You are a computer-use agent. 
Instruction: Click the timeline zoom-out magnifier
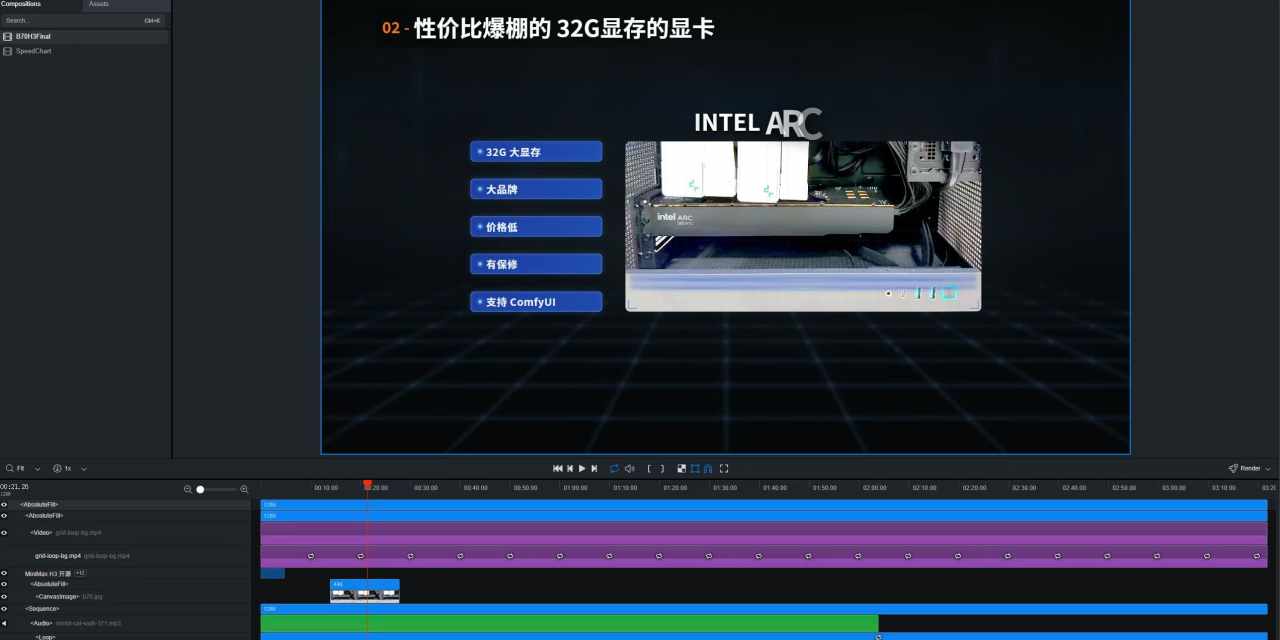coord(188,489)
